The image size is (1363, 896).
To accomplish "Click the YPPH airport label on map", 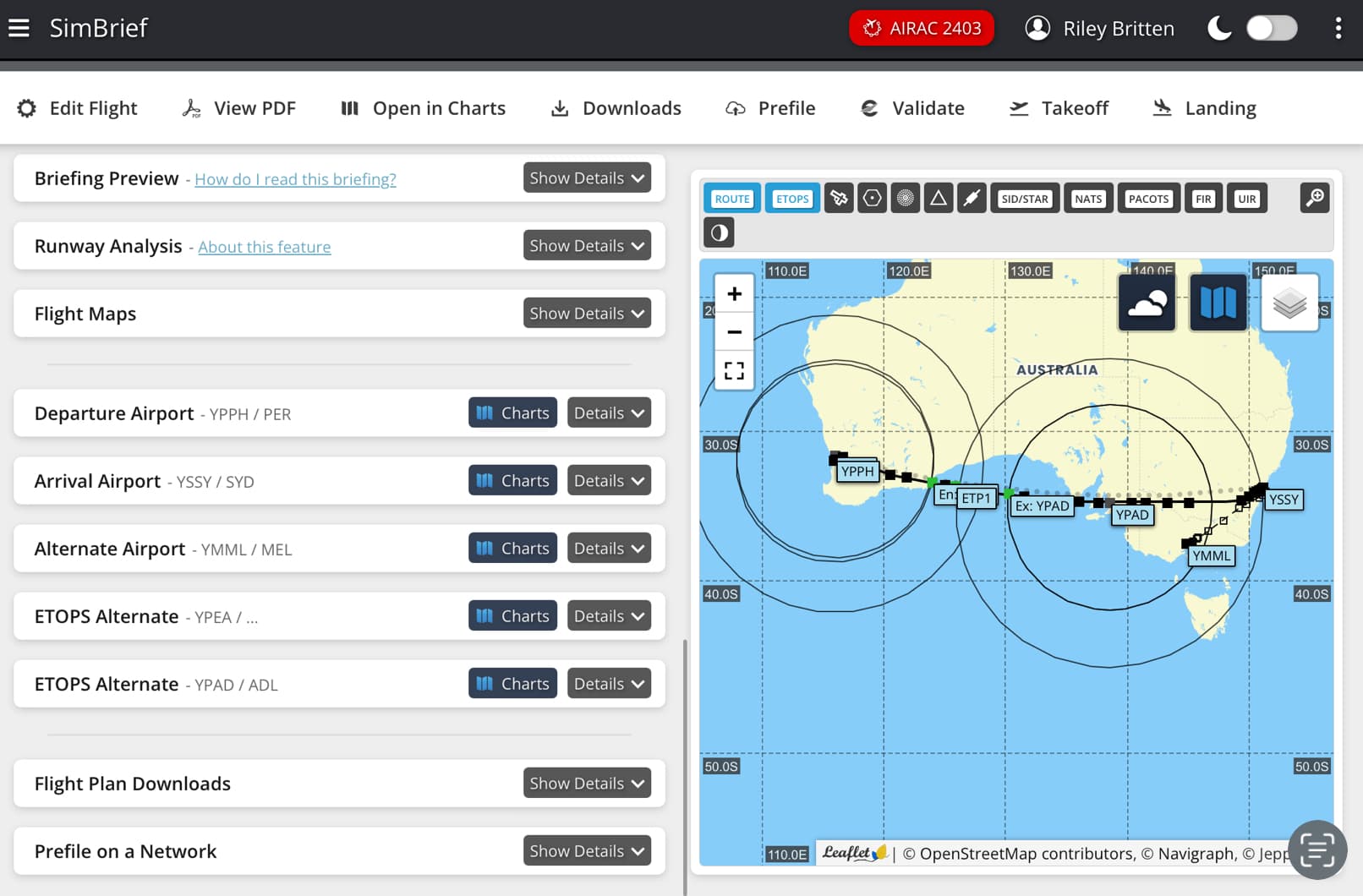I will coord(857,472).
